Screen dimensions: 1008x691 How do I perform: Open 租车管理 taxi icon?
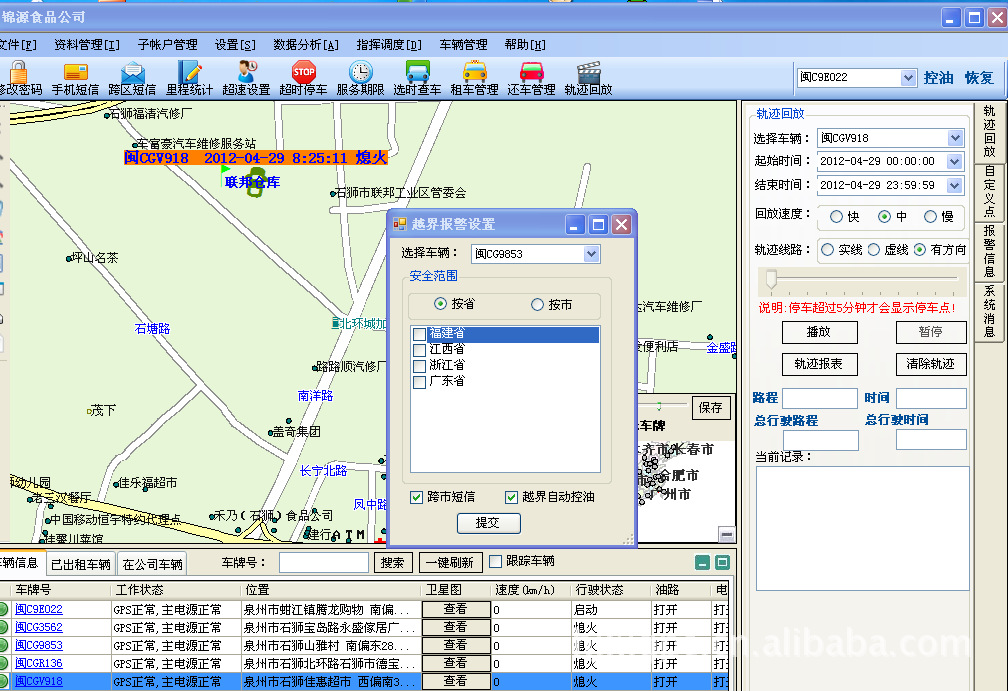click(x=474, y=73)
